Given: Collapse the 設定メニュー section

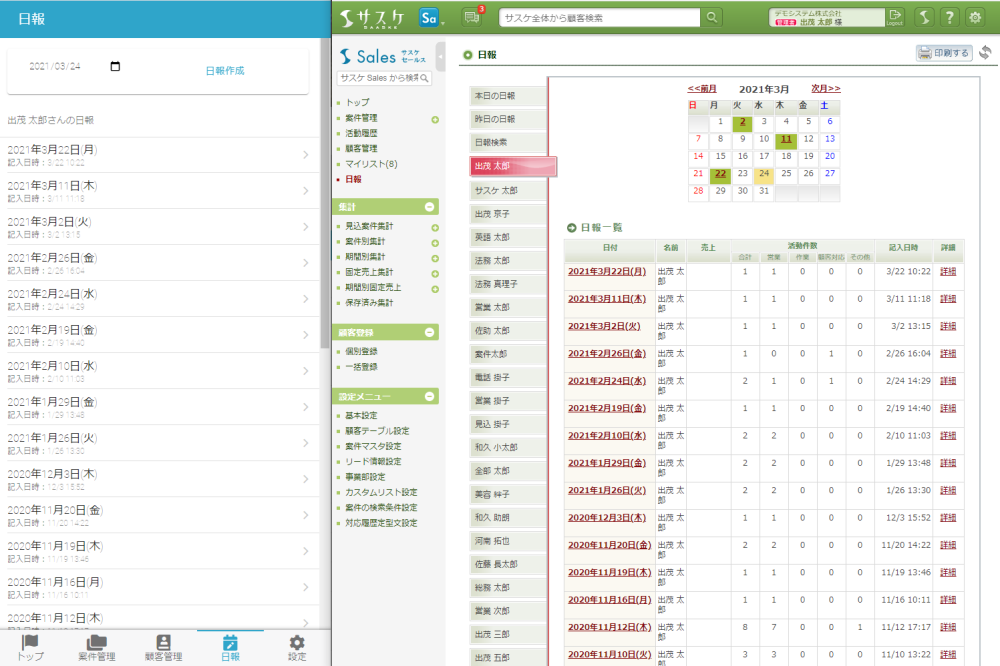Looking at the screenshot, I should pos(430,397).
